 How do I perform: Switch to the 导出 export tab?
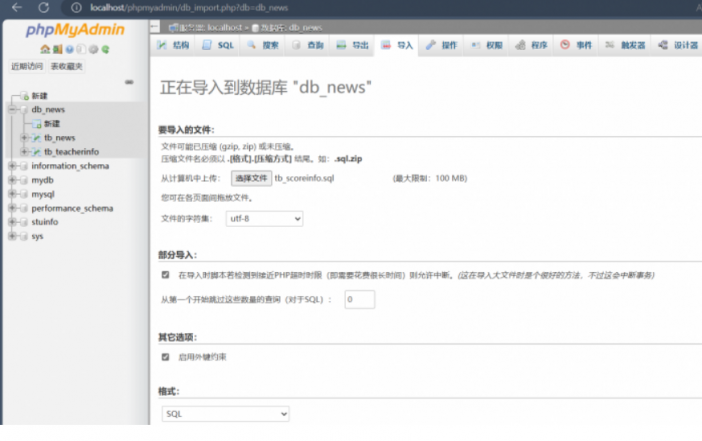[x=352, y=45]
